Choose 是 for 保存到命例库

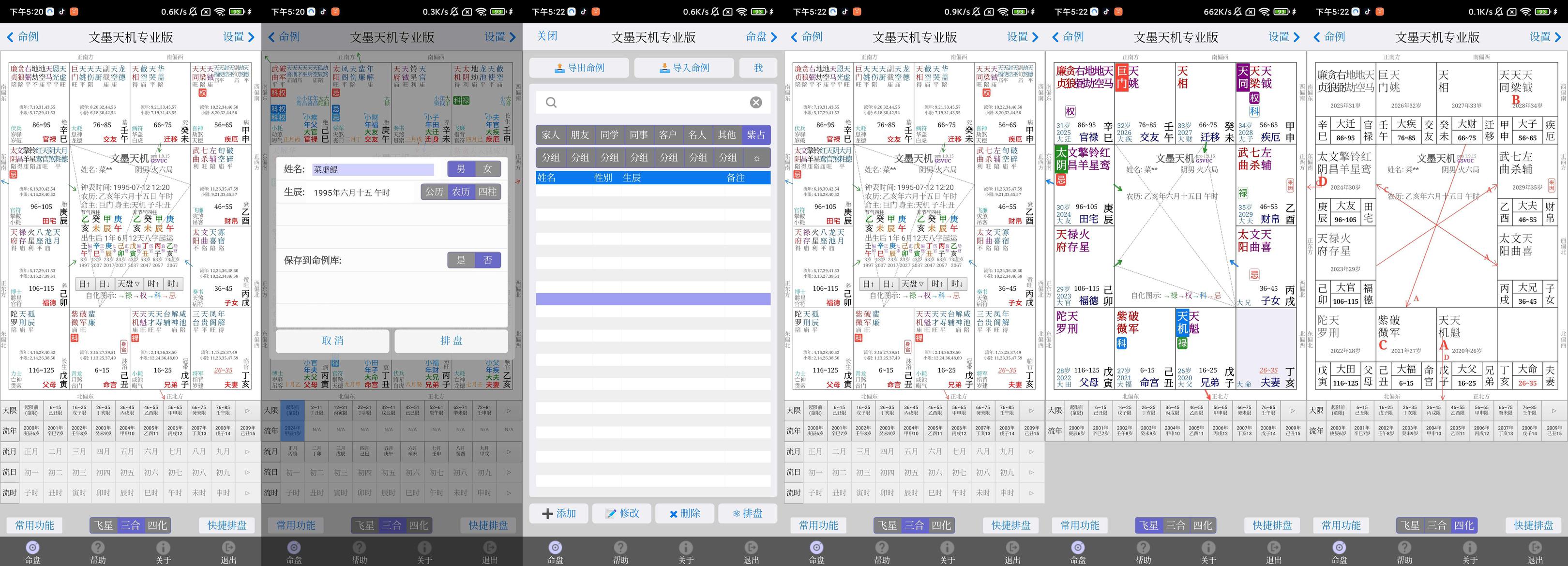(x=461, y=260)
